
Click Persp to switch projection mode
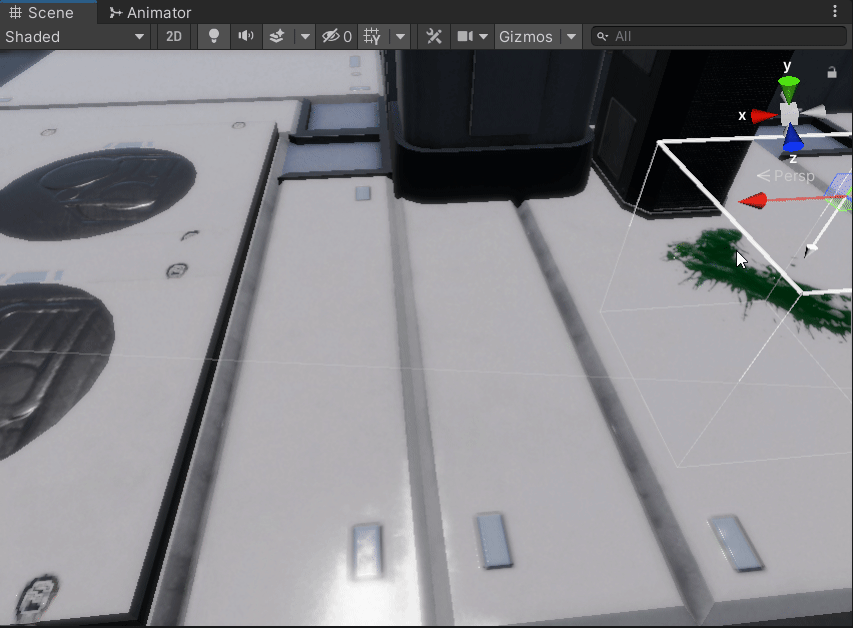click(x=793, y=175)
